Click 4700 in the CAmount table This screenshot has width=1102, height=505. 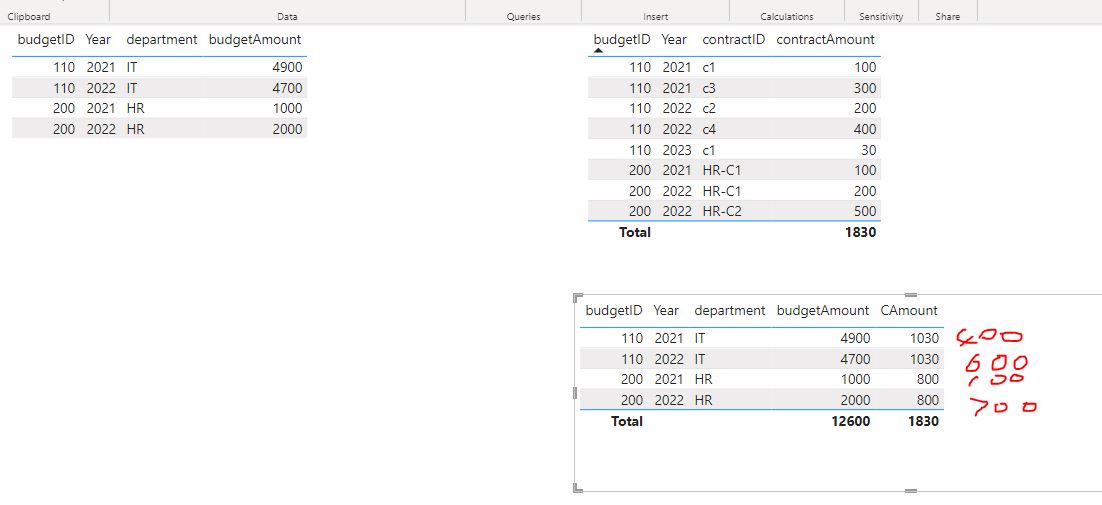tap(855, 359)
